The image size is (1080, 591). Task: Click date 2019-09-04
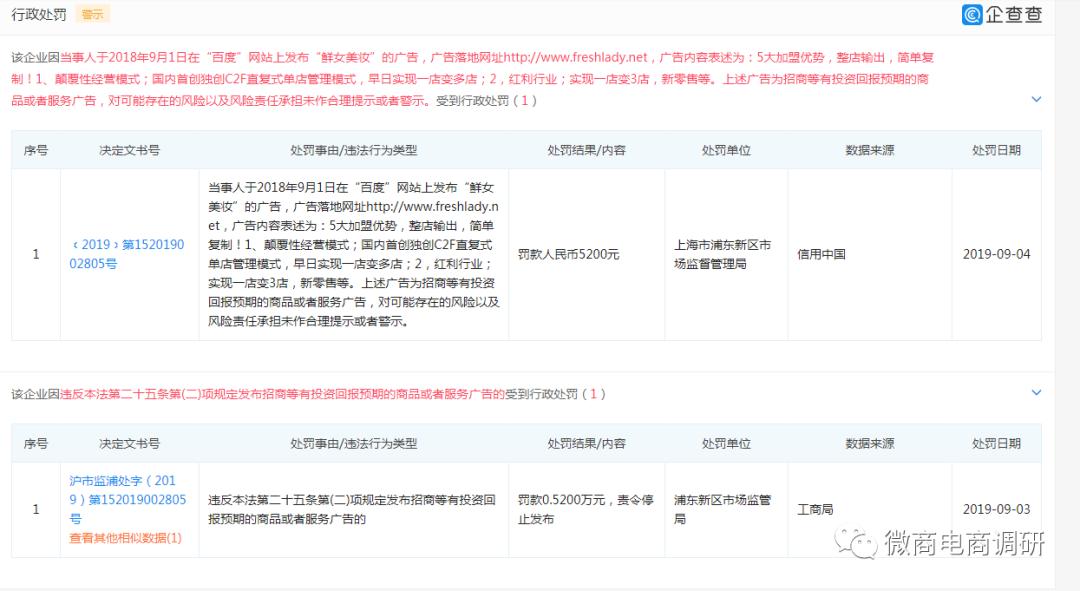[x=996, y=254]
